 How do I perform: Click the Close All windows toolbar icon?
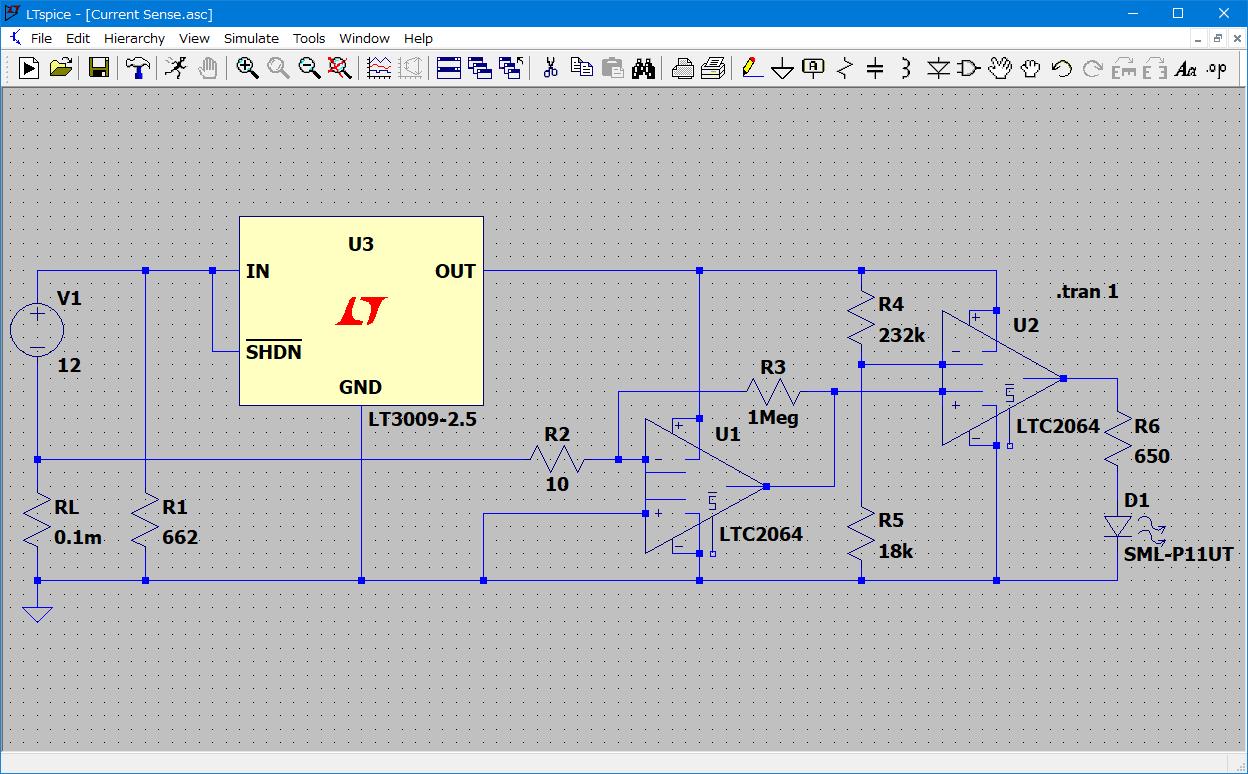(511, 68)
